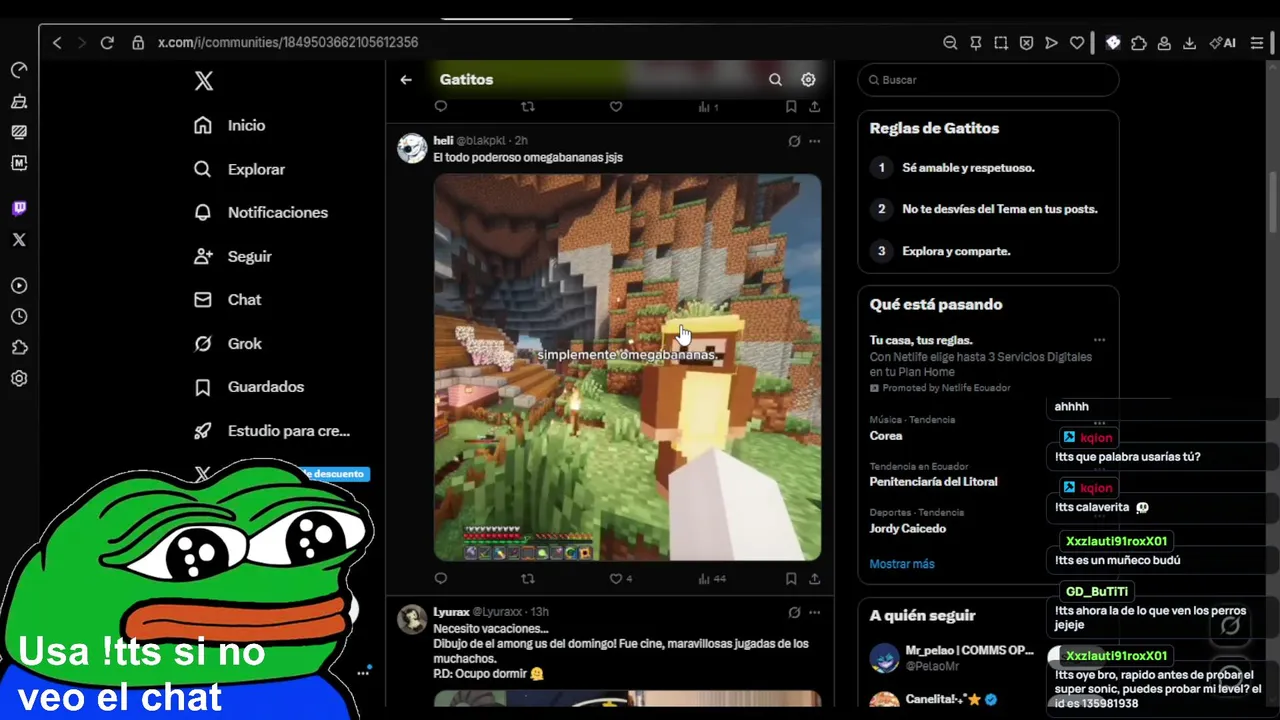Ask Grok about heli's post

click(x=794, y=141)
